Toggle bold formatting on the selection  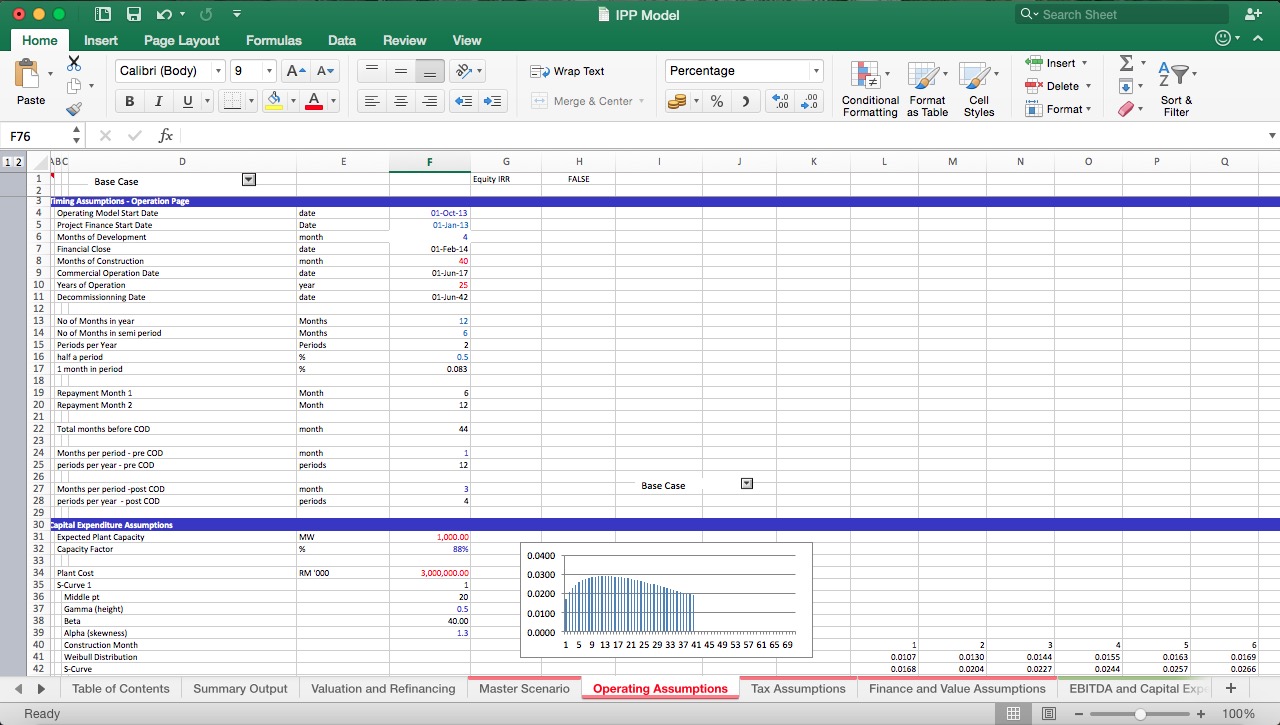pyautogui.click(x=129, y=101)
